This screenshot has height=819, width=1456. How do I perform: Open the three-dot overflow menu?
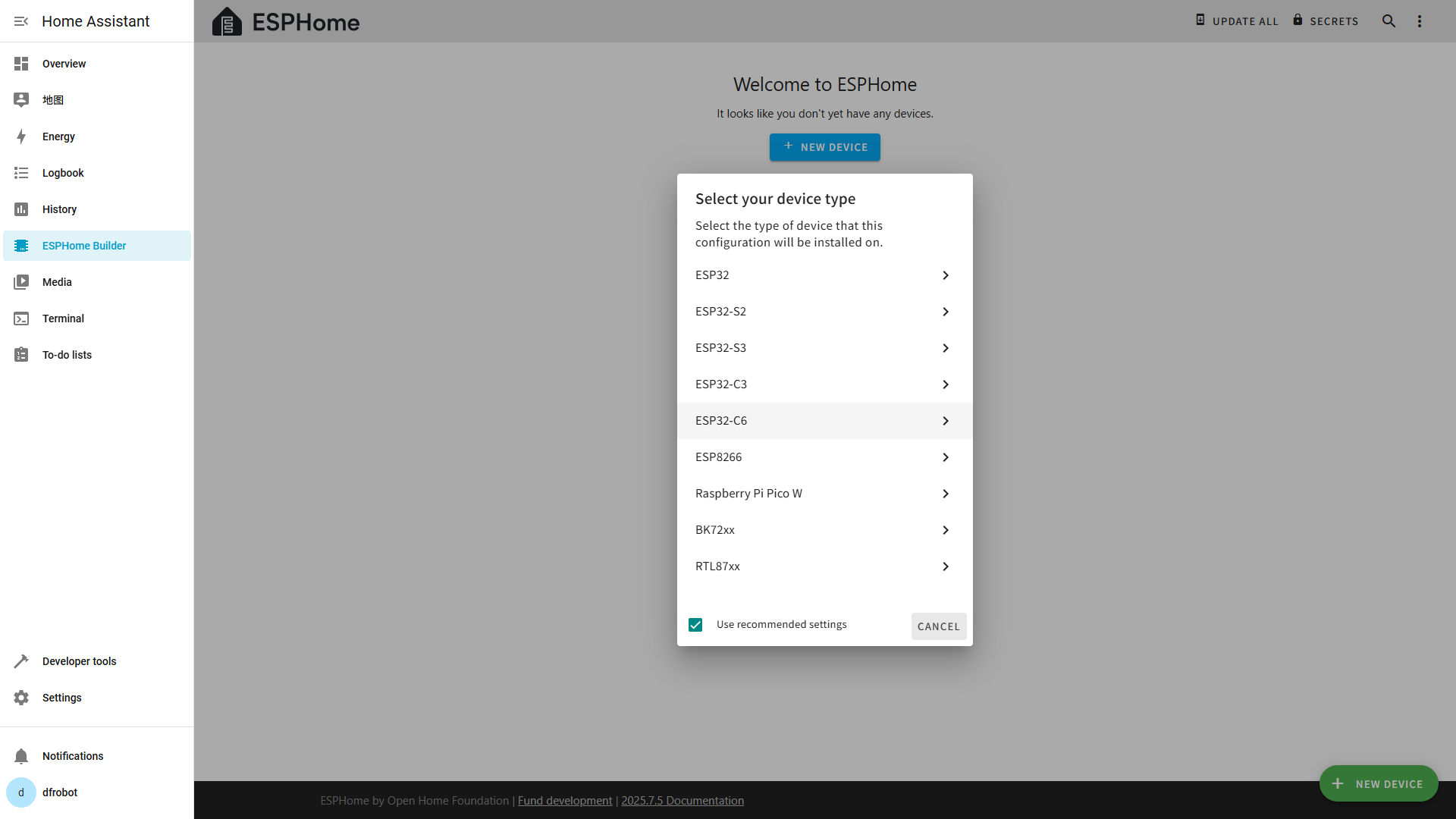pyautogui.click(x=1420, y=21)
